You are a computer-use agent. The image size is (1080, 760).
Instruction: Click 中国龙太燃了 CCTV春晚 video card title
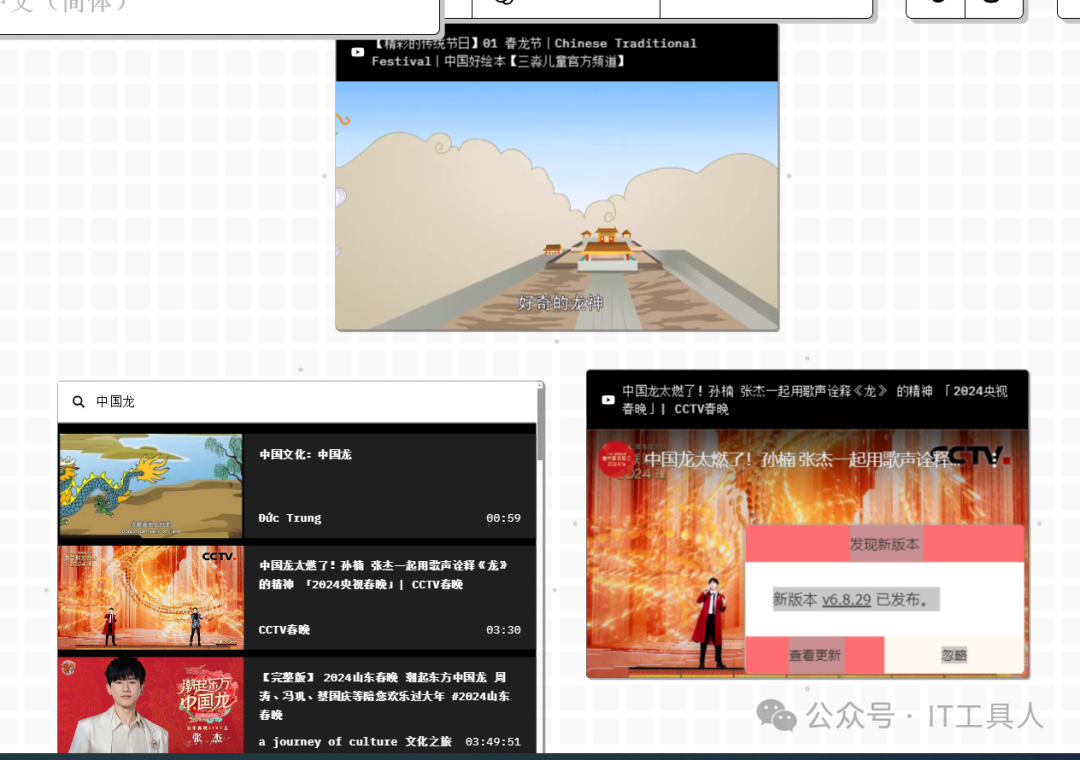click(814, 400)
